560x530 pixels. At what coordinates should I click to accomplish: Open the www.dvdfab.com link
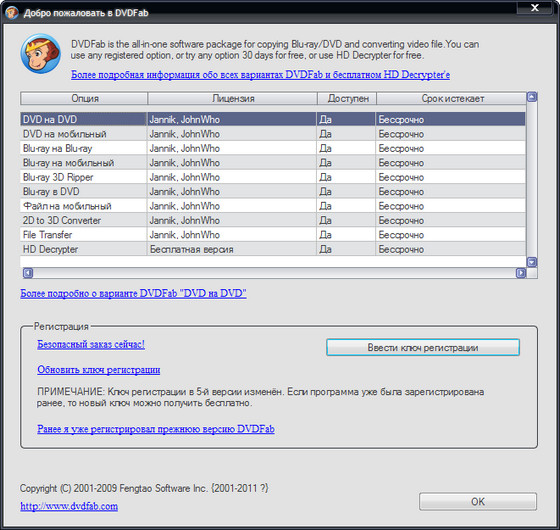69,506
